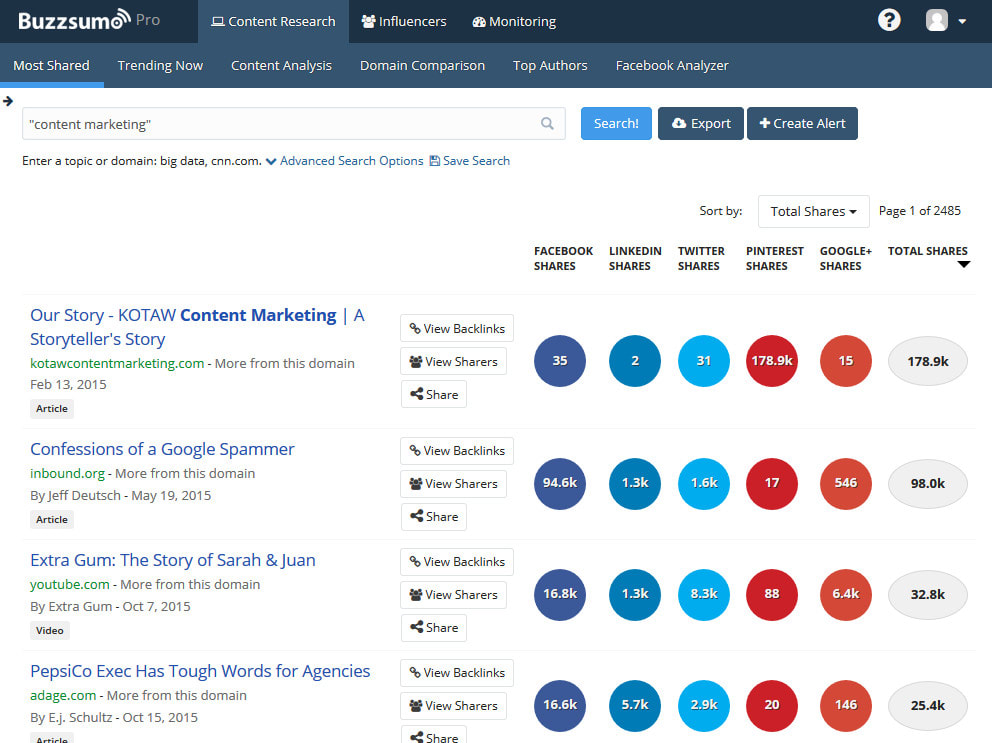Open the Top Authors section

(x=550, y=65)
